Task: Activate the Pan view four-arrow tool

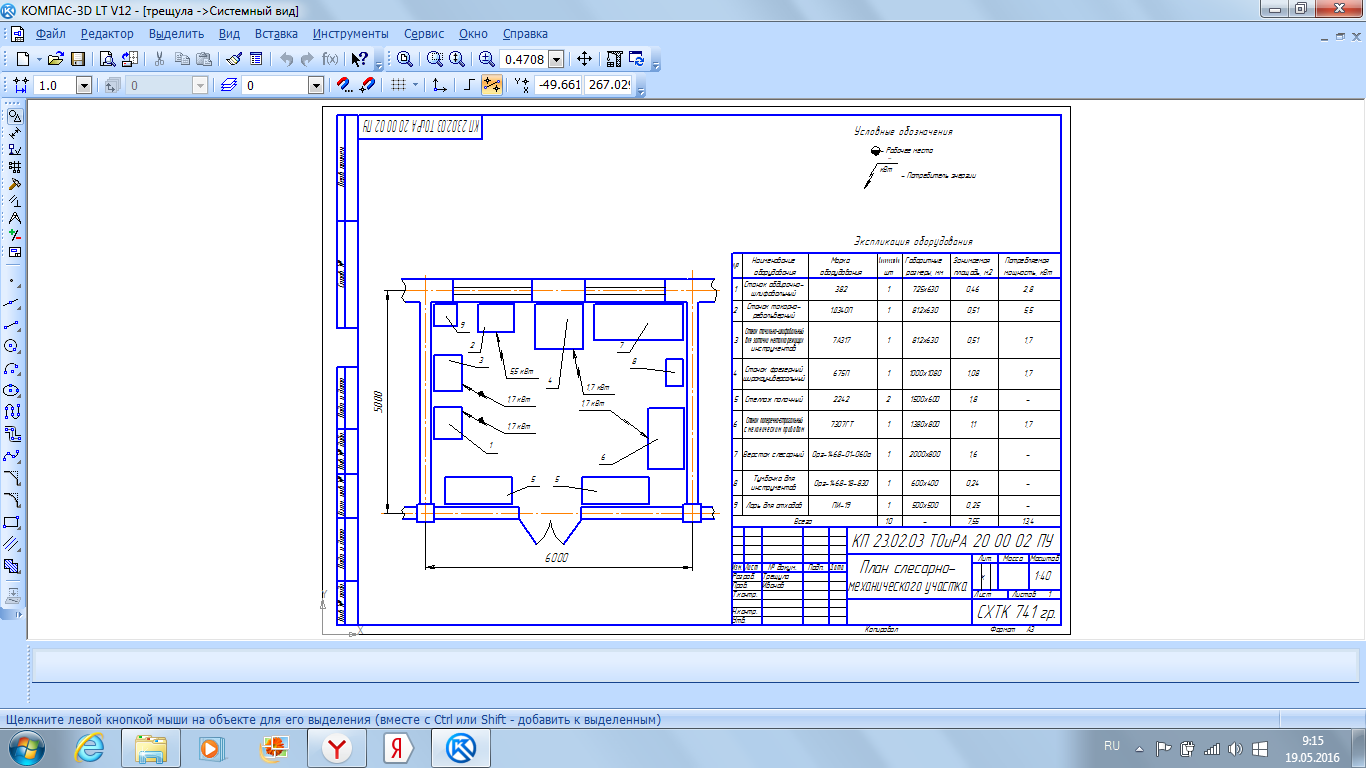Action: 585,59
